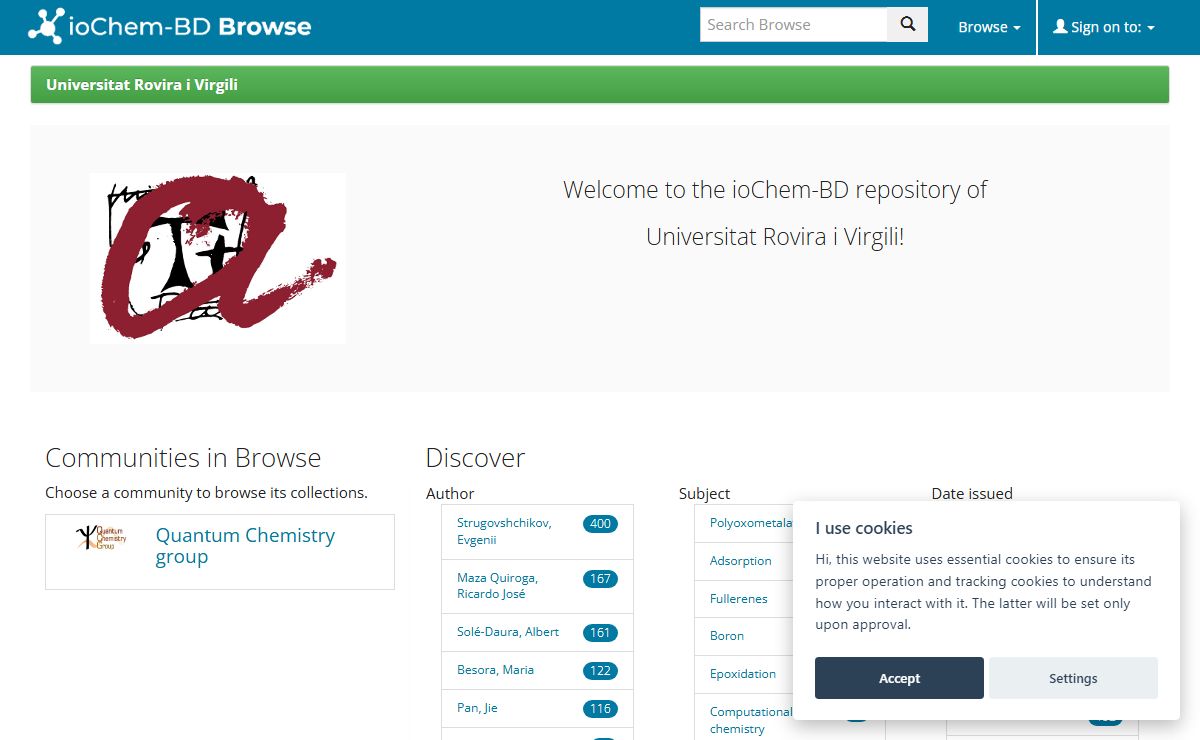Image resolution: width=1200 pixels, height=740 pixels.
Task: Click the magnifying glass search button
Action: click(908, 25)
